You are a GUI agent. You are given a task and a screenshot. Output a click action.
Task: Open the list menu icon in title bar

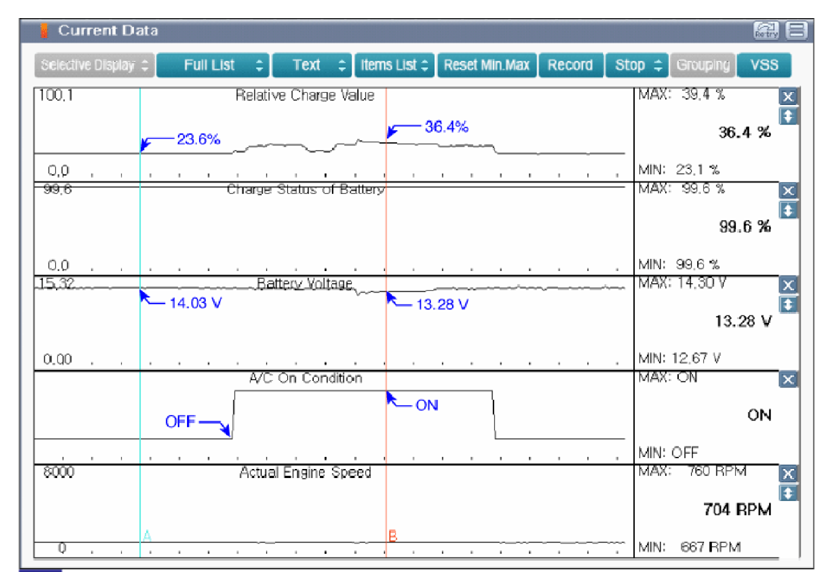[796, 30]
